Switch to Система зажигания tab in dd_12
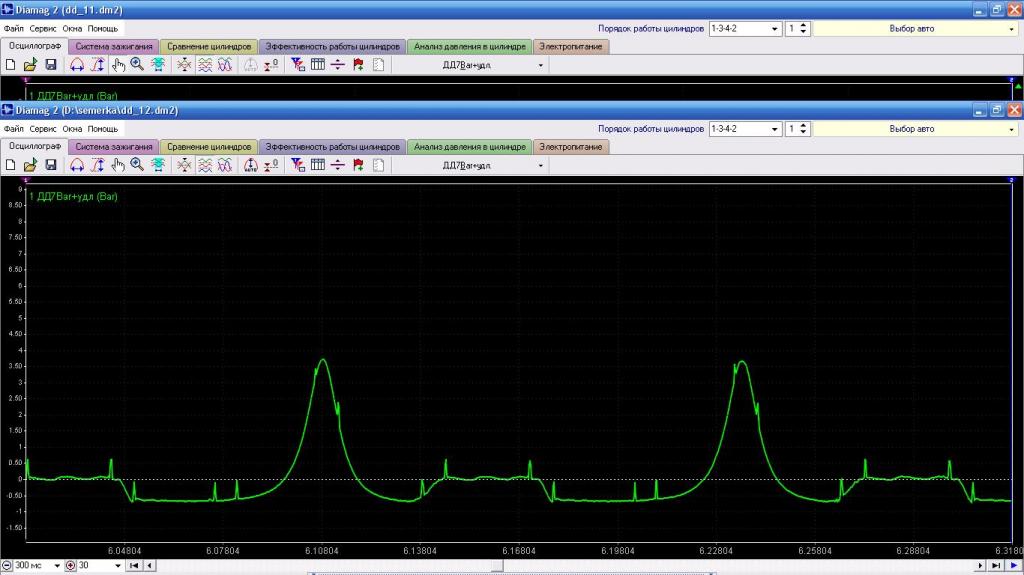This screenshot has width=1024, height=575. pyautogui.click(x=114, y=147)
